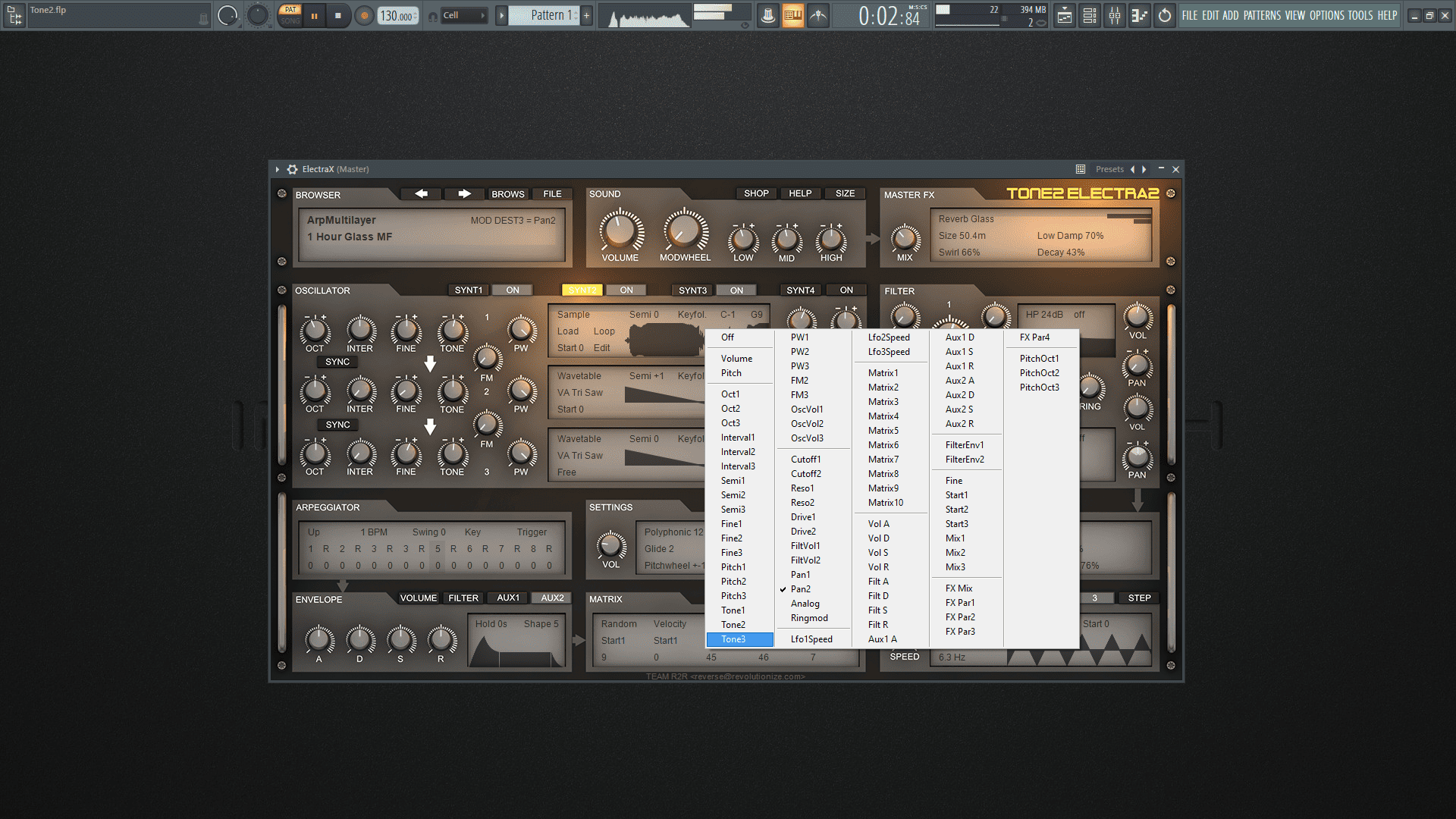Open the playlist view icon
Screen dimensions: 1456x819
(1065, 15)
